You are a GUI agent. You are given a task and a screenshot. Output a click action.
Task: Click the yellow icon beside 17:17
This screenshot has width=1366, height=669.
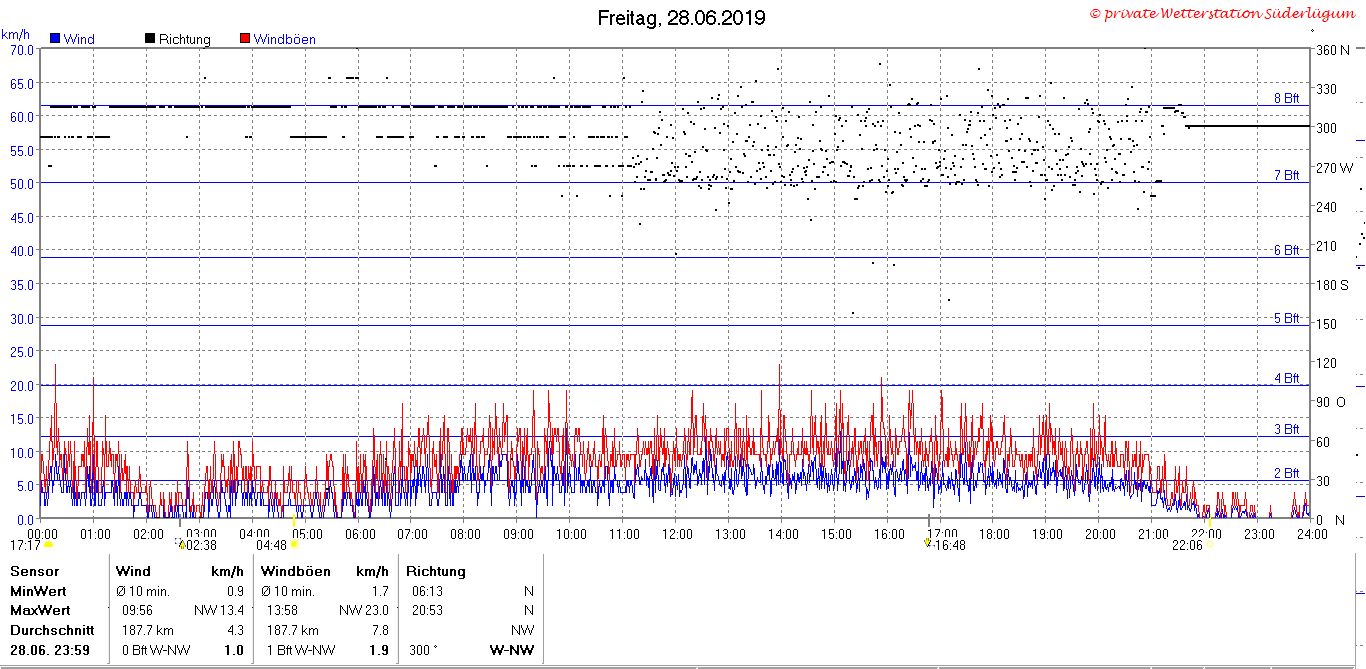pos(48,545)
